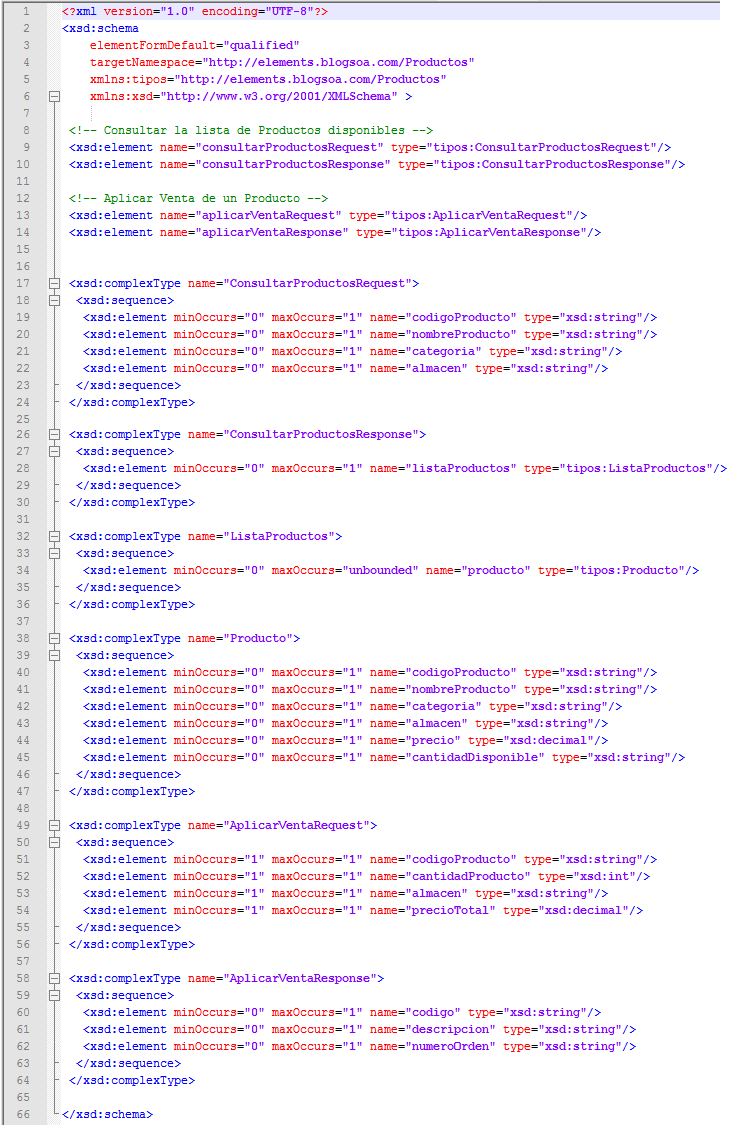
Task: Click the tipos:ListaProductos type value
Action: (x=636, y=469)
